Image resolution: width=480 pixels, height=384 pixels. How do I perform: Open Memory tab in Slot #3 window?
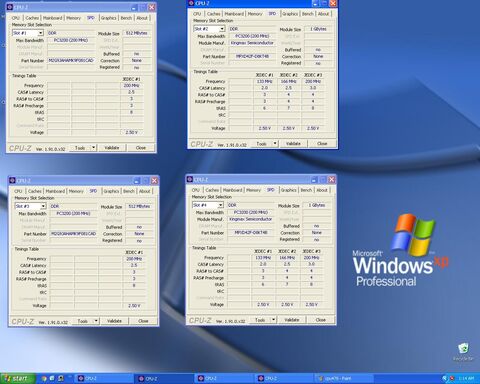pyautogui.click(x=76, y=191)
